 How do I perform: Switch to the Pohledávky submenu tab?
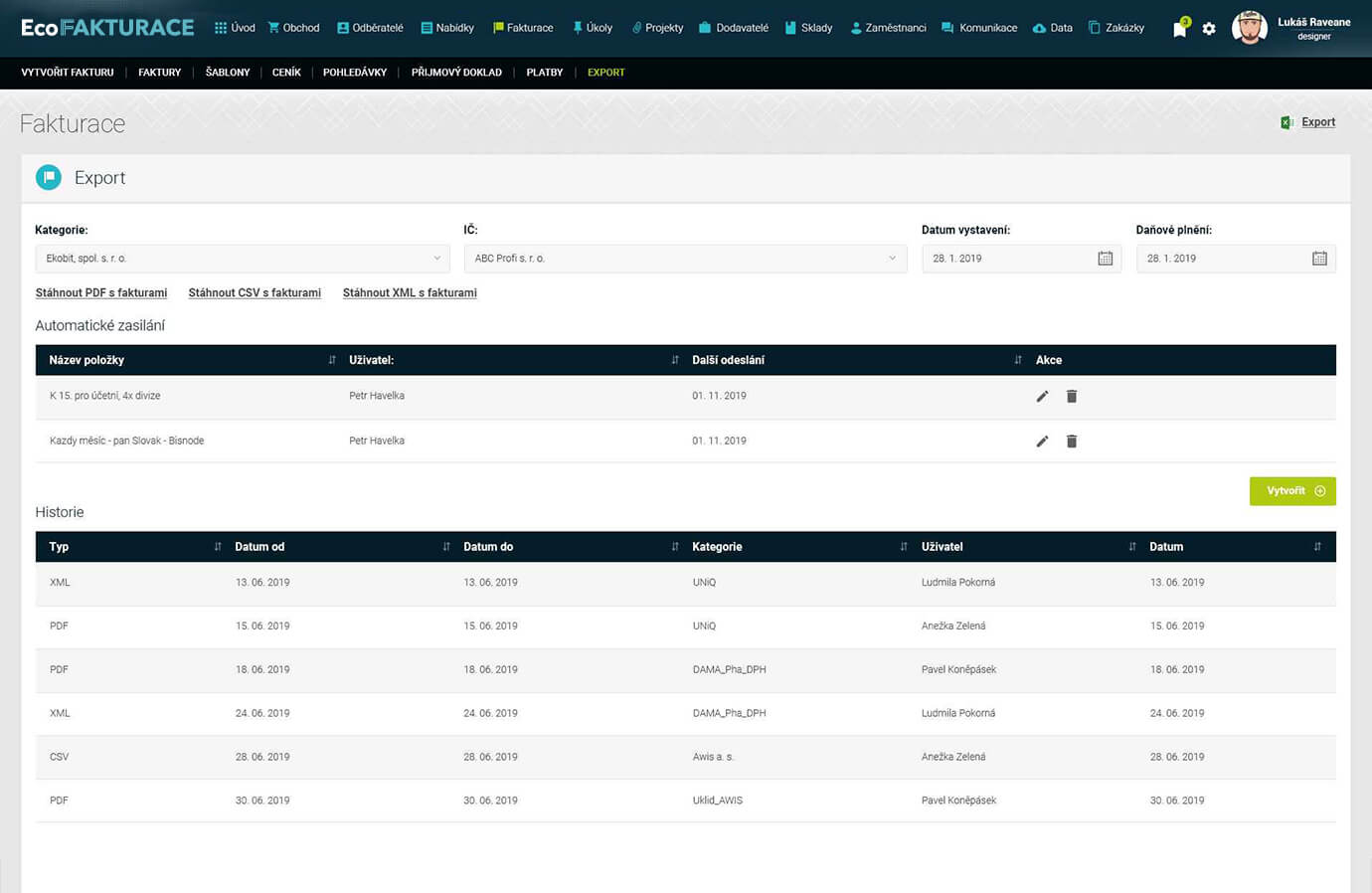pyautogui.click(x=355, y=73)
